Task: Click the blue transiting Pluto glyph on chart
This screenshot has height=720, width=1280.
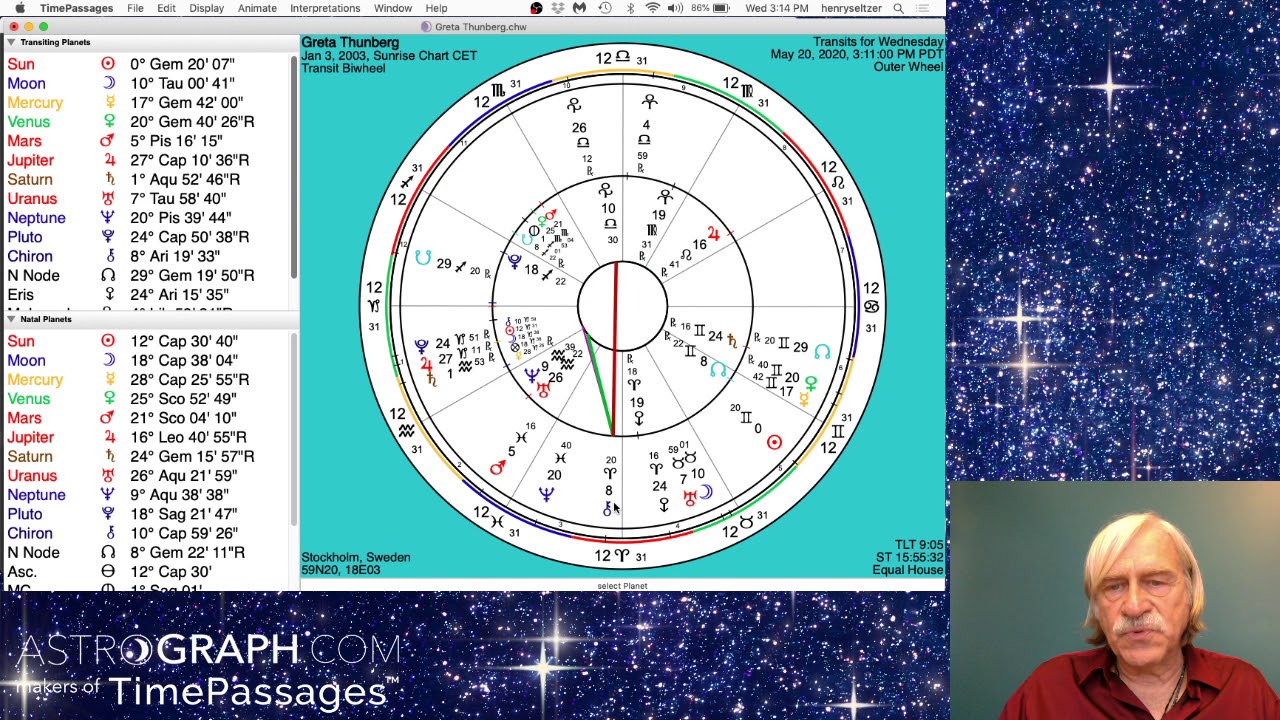Action: pos(421,346)
